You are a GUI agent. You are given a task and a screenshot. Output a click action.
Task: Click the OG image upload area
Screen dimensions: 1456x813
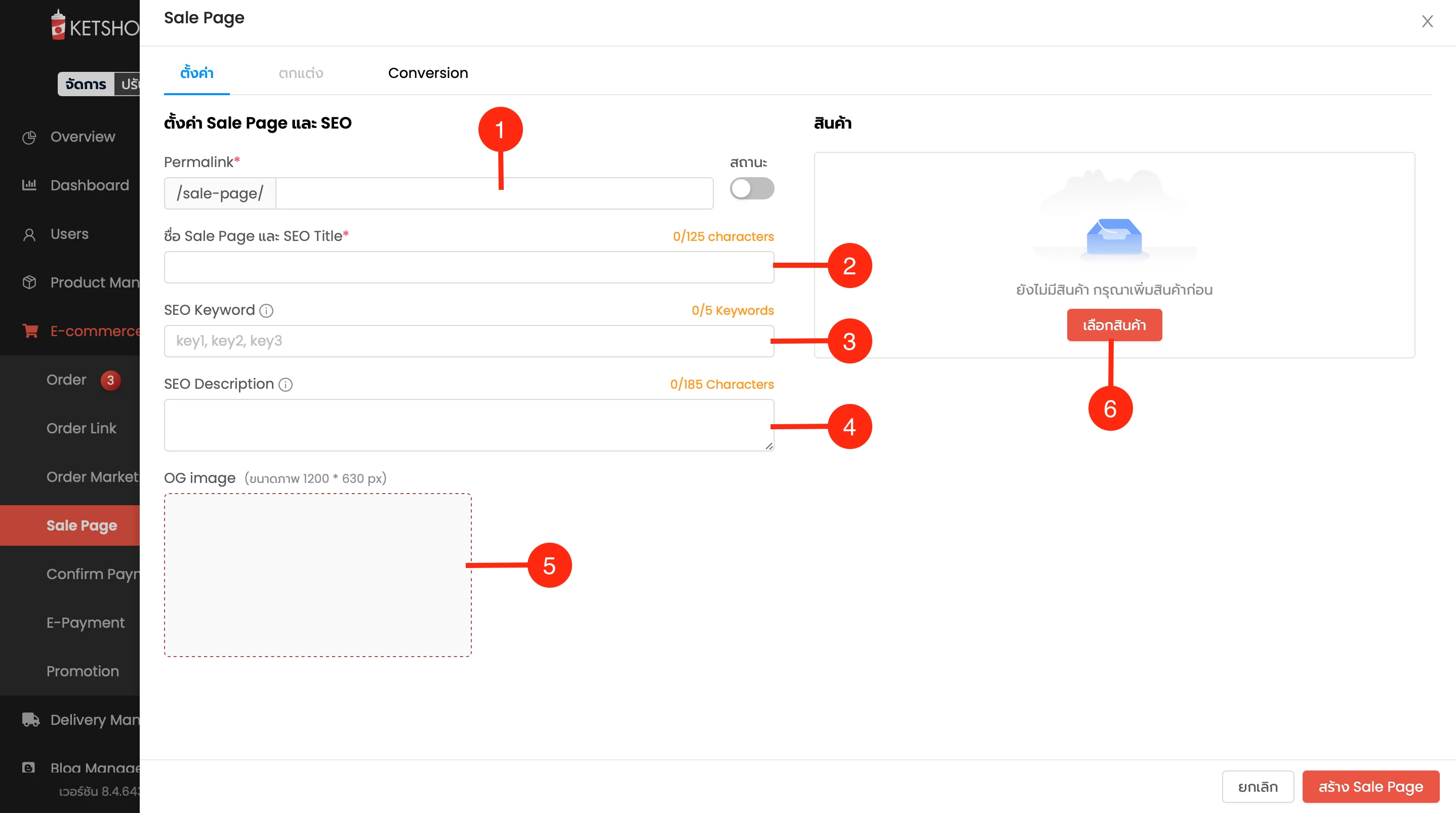317,575
